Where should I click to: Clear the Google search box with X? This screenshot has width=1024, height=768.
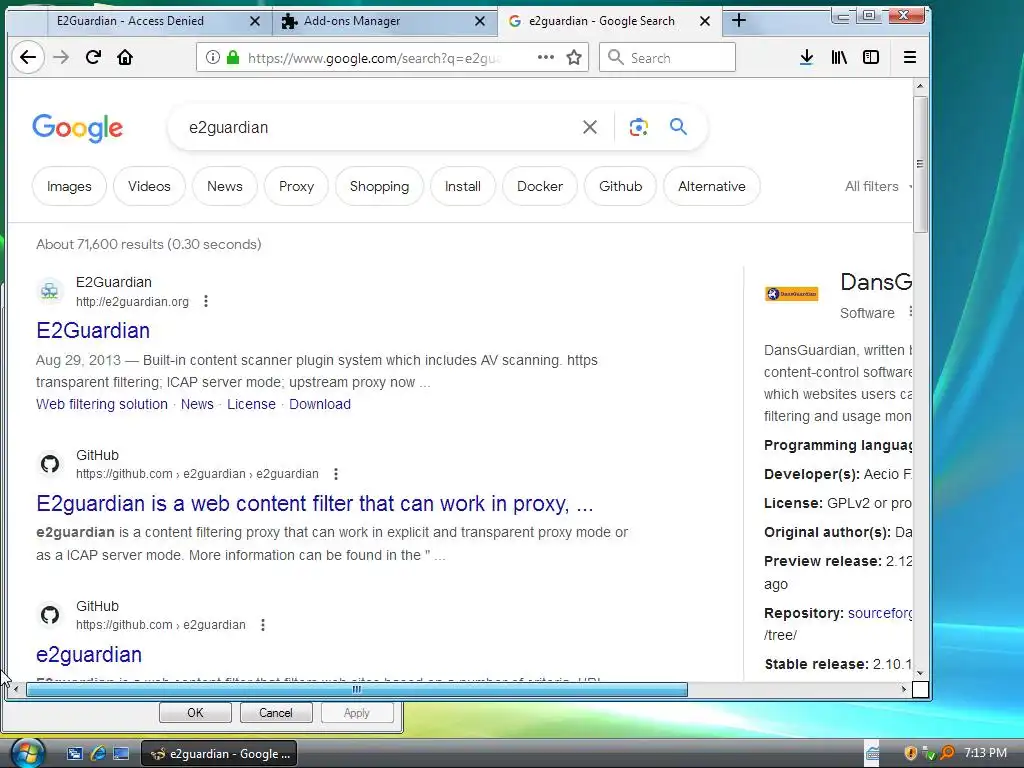[x=590, y=127]
